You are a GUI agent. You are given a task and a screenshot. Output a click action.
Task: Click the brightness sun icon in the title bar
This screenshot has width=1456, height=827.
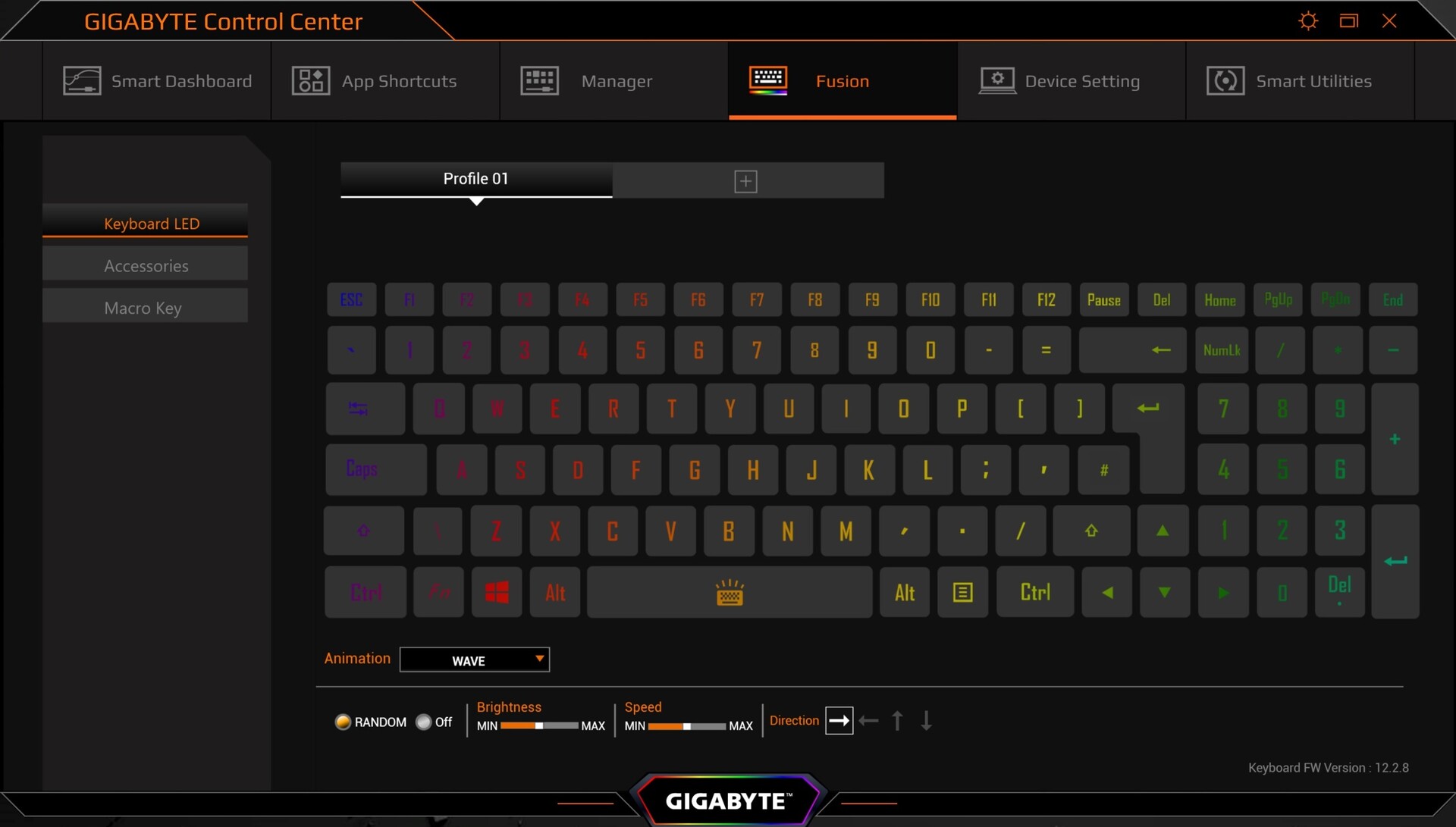point(1308,20)
